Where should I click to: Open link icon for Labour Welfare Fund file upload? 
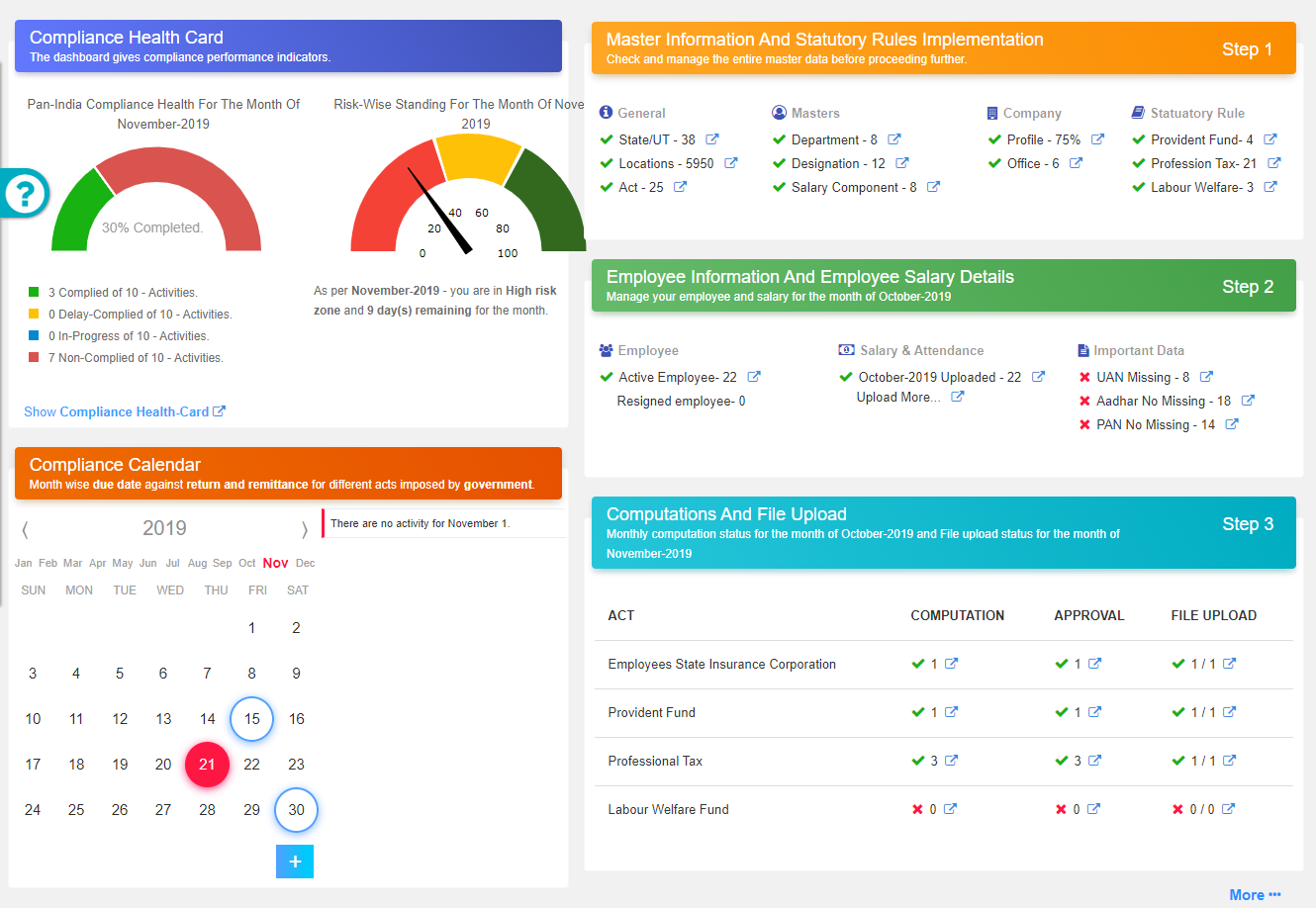click(1228, 809)
